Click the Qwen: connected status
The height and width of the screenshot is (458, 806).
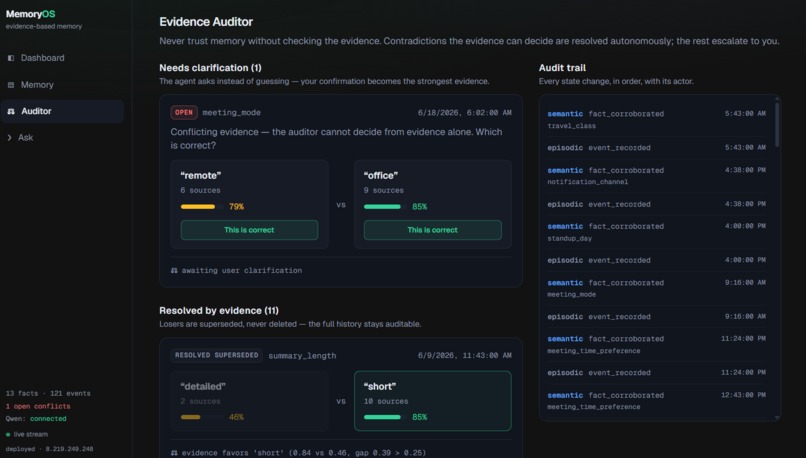(x=36, y=418)
